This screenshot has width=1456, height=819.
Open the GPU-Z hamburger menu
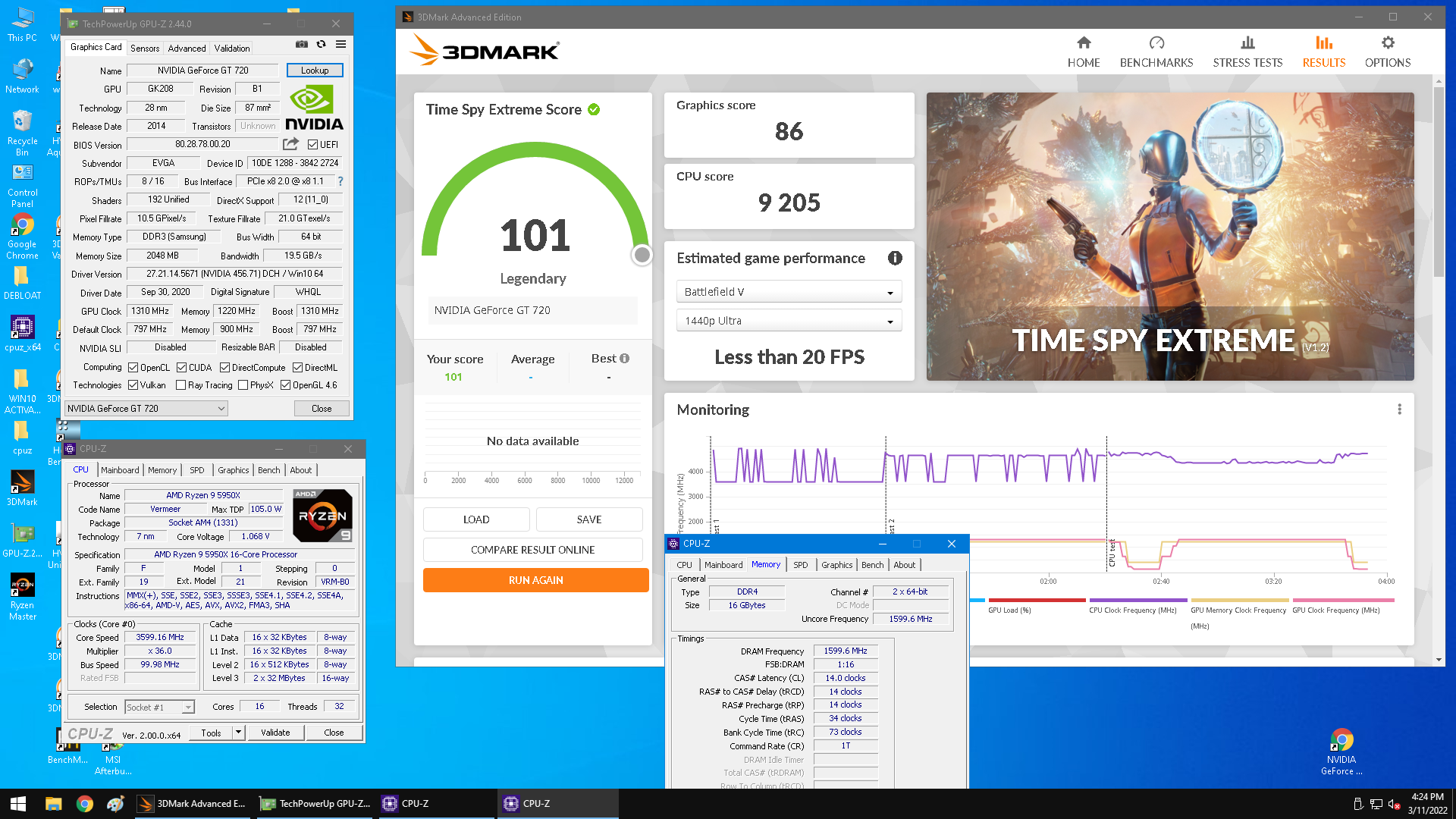point(341,45)
